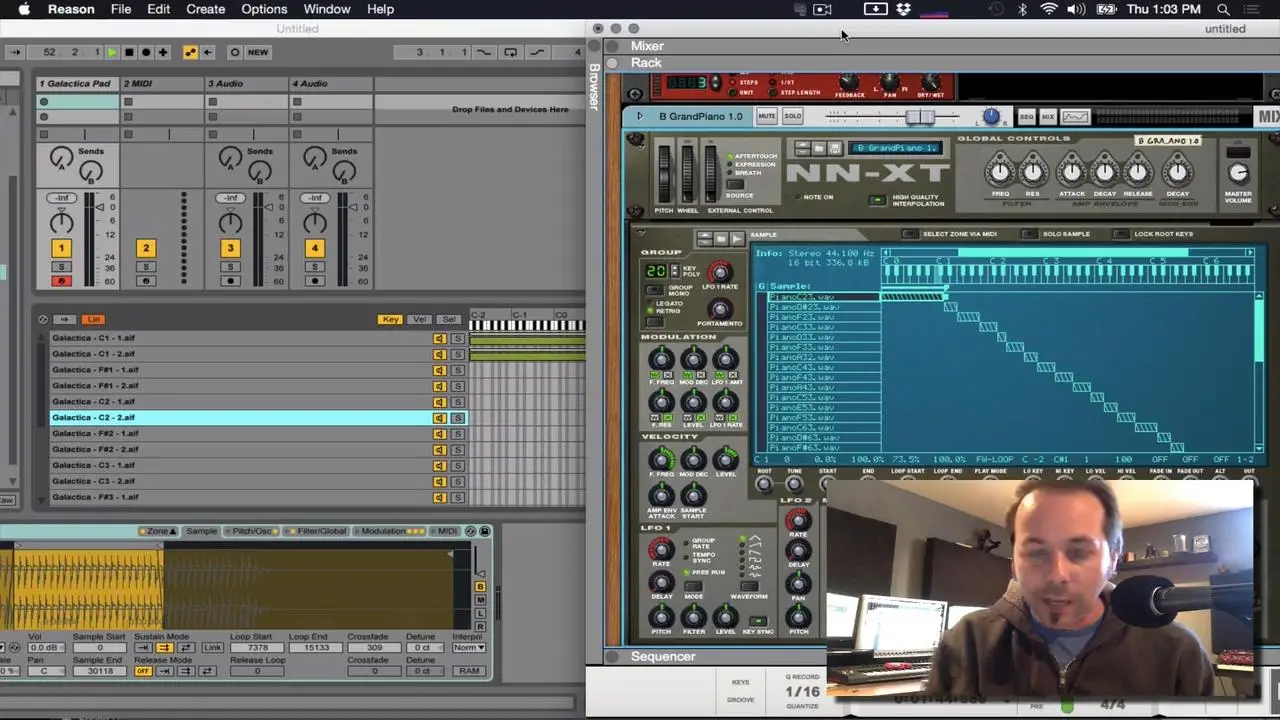Click the play button in Ableton transport
The height and width of the screenshot is (720, 1280).
pyautogui.click(x=112, y=52)
